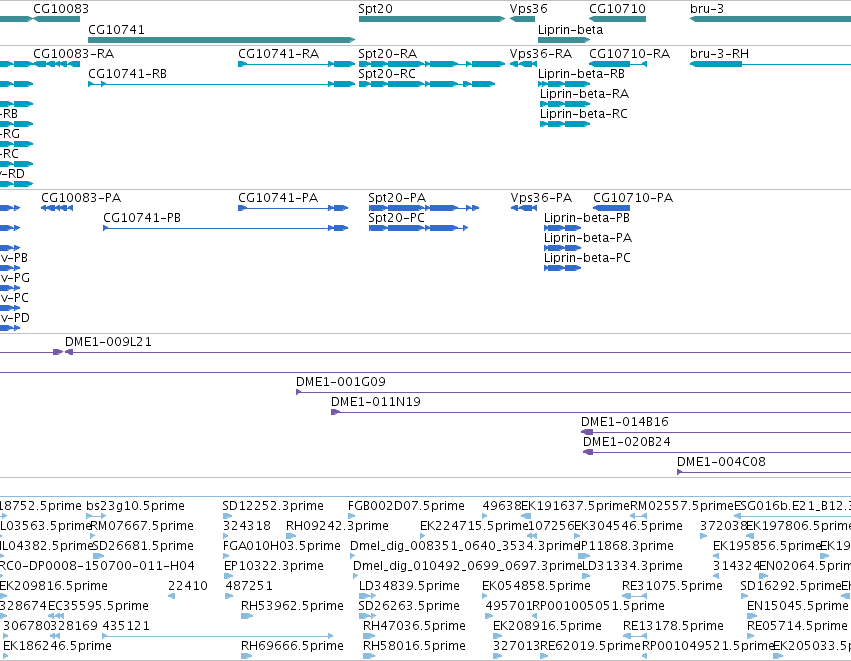Viewport: 851px width, 661px height.
Task: Click the CG10083 gene label
Action: point(61,9)
